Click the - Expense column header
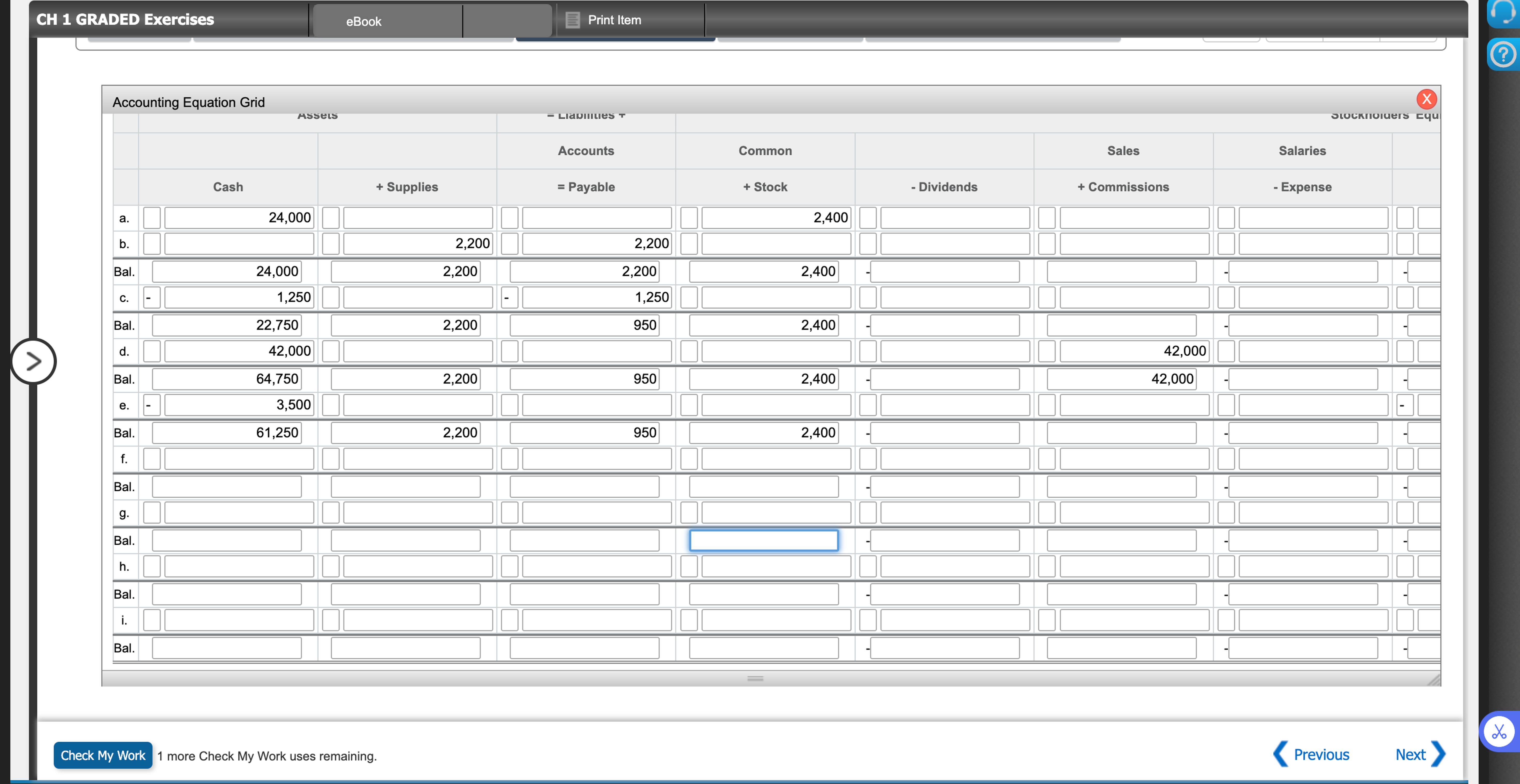 [x=1302, y=187]
